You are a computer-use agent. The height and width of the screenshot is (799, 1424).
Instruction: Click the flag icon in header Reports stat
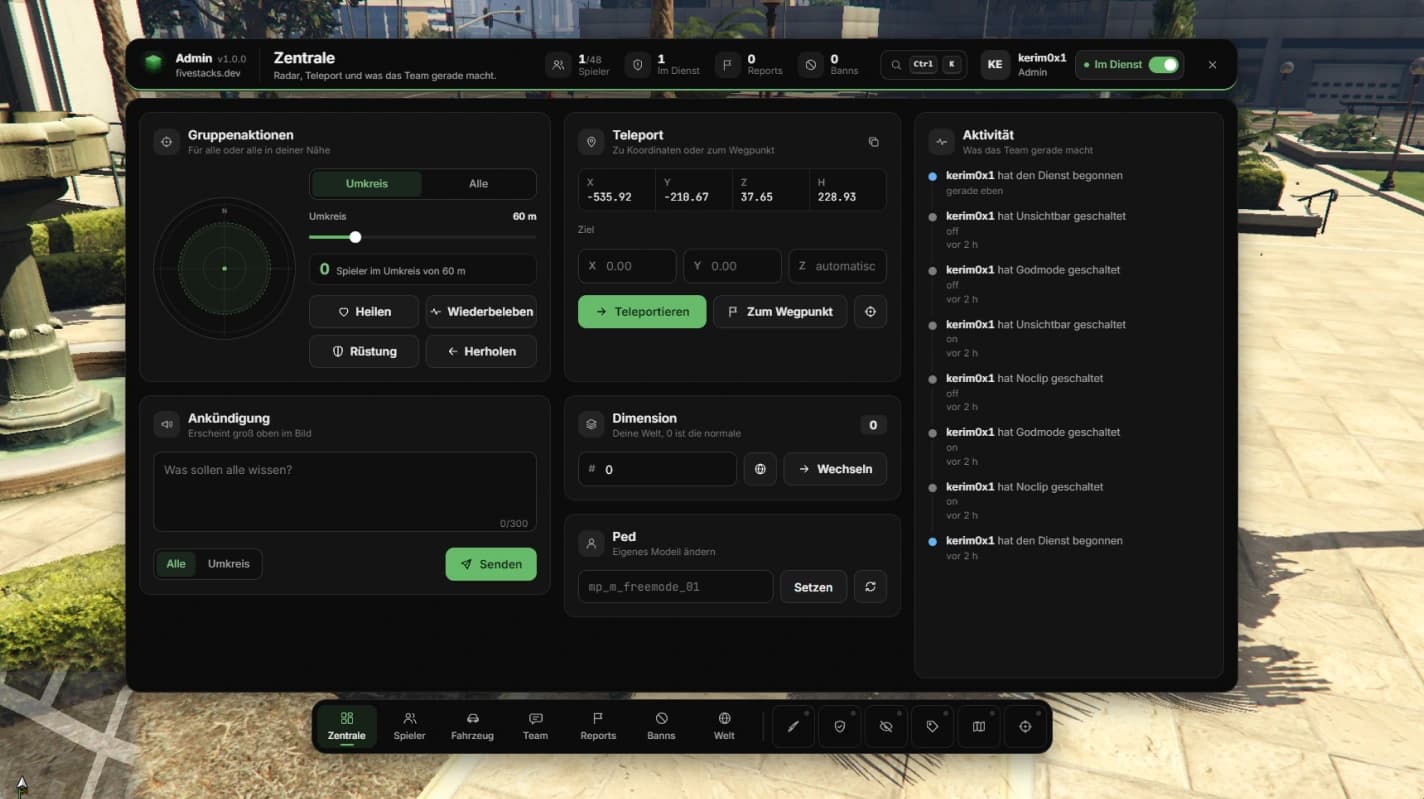(727, 65)
